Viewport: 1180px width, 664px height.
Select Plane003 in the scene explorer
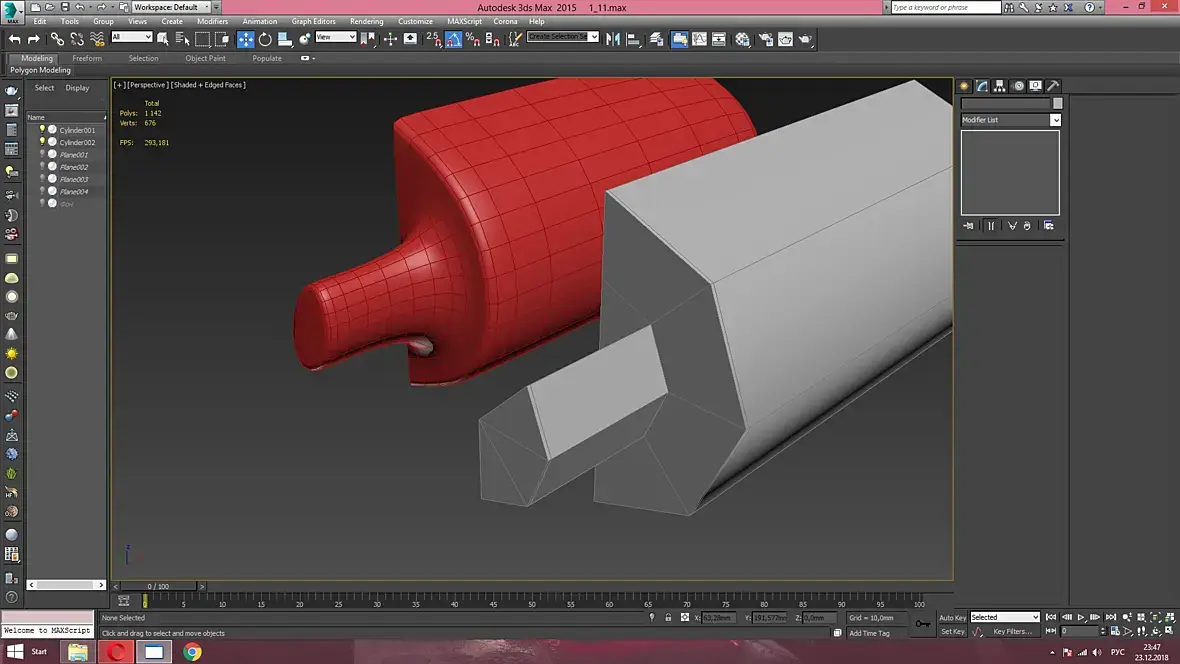[74, 179]
